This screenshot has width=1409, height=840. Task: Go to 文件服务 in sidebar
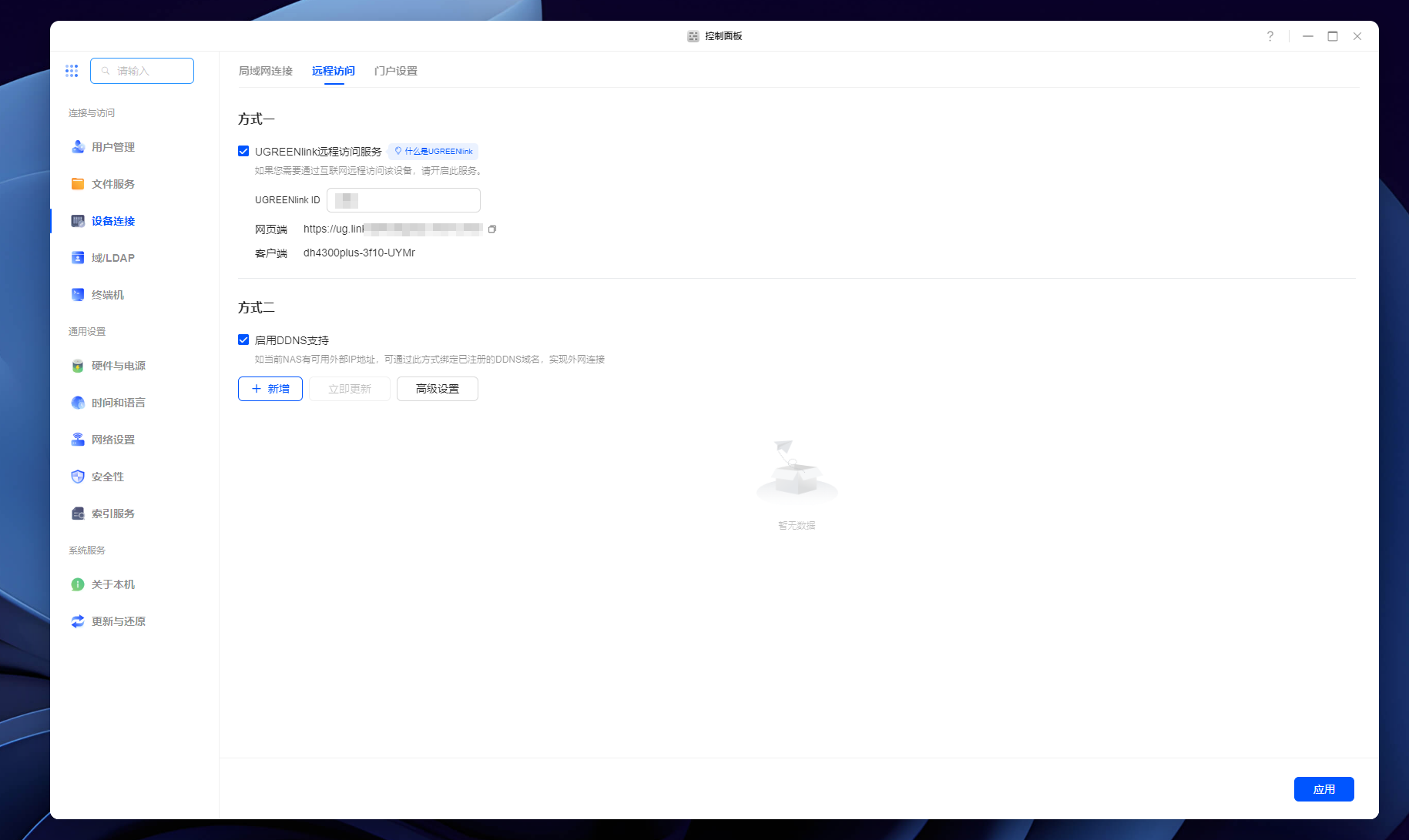pos(113,184)
